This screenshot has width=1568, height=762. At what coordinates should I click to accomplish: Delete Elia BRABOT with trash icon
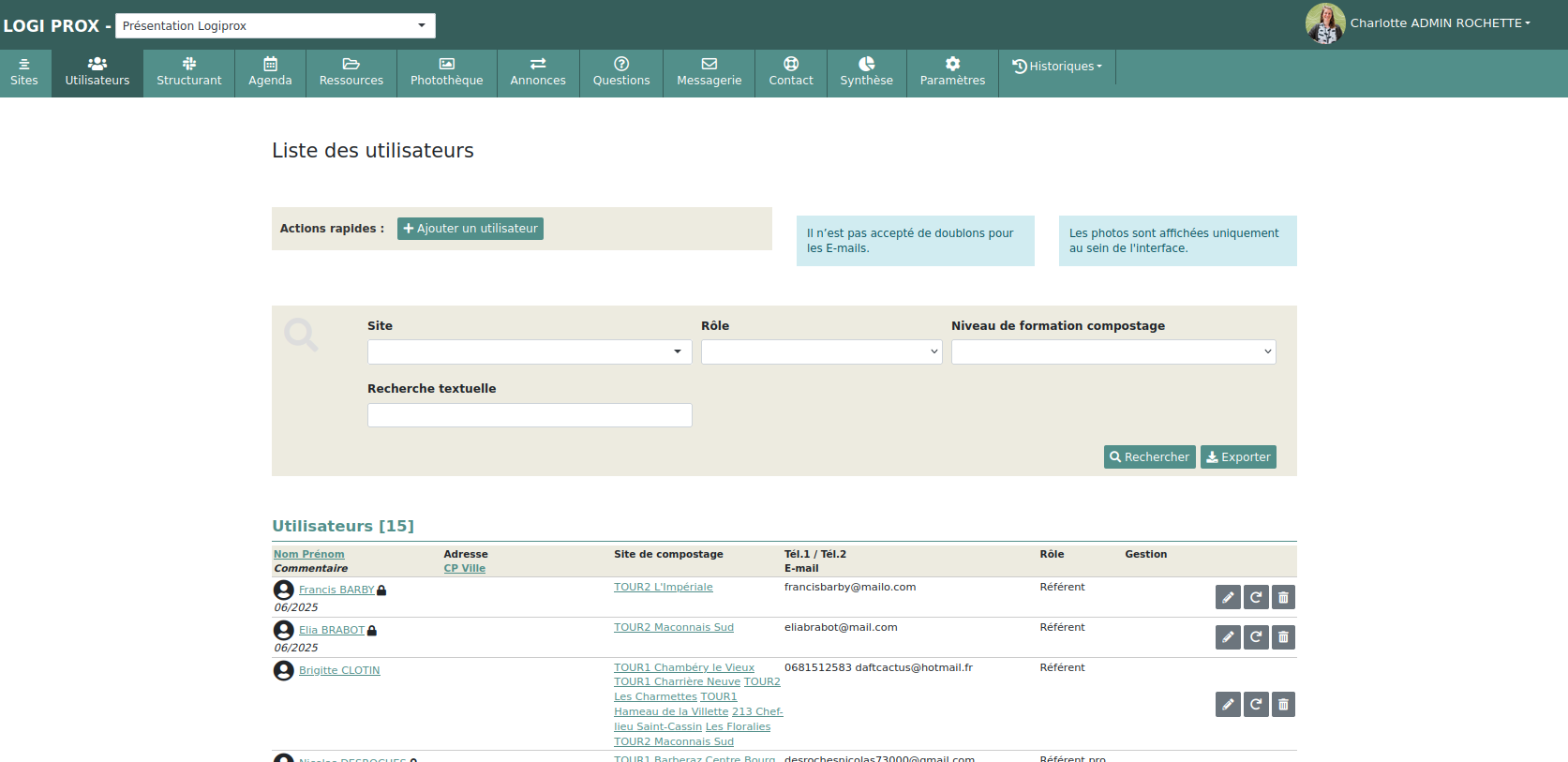(x=1283, y=637)
